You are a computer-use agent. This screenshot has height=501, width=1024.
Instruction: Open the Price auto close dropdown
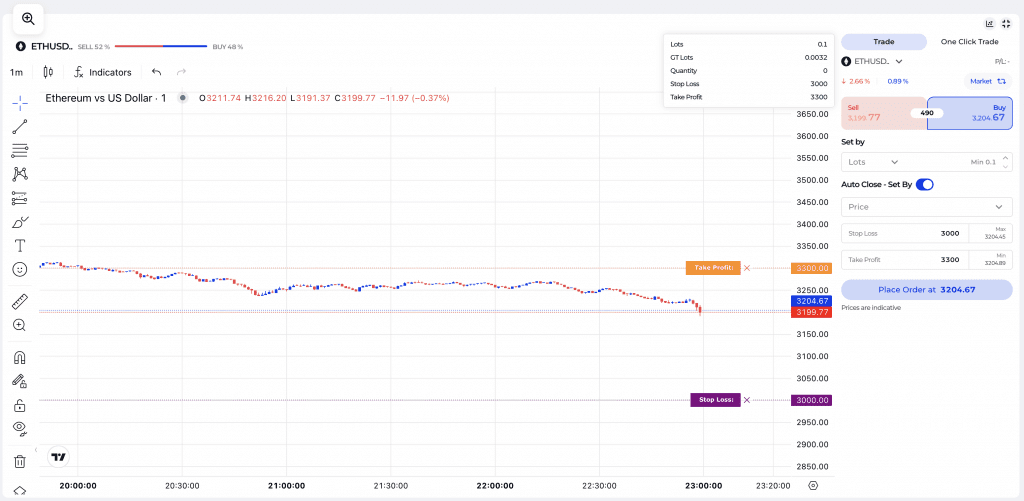[926, 207]
